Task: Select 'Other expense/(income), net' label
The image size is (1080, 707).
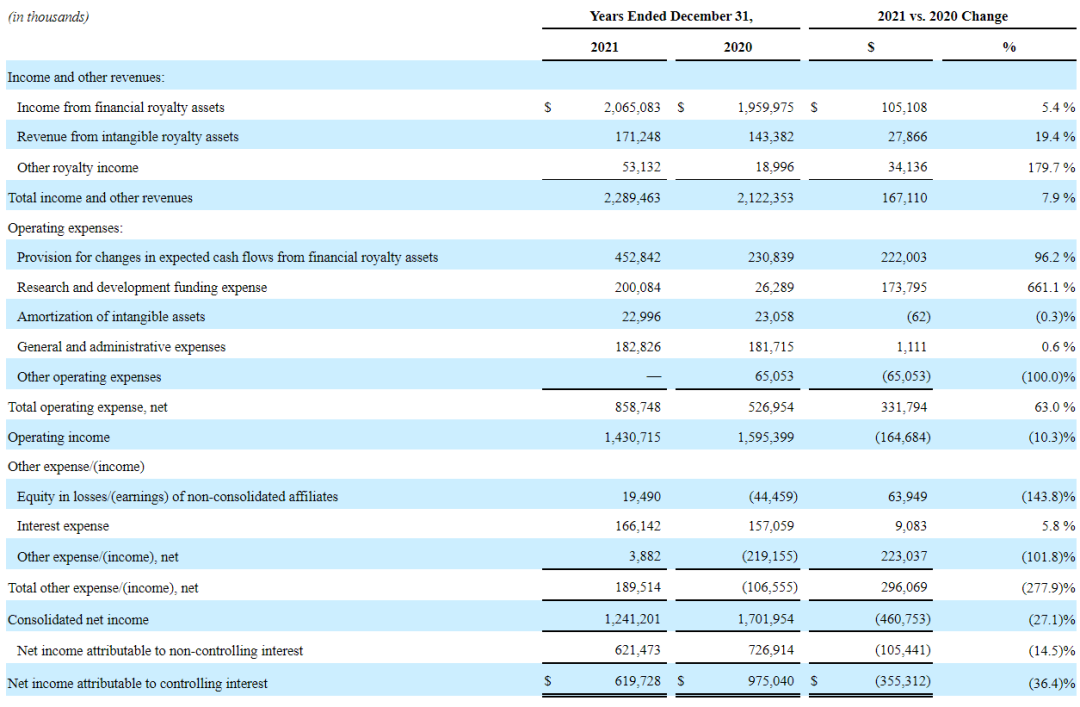Action: point(97,557)
